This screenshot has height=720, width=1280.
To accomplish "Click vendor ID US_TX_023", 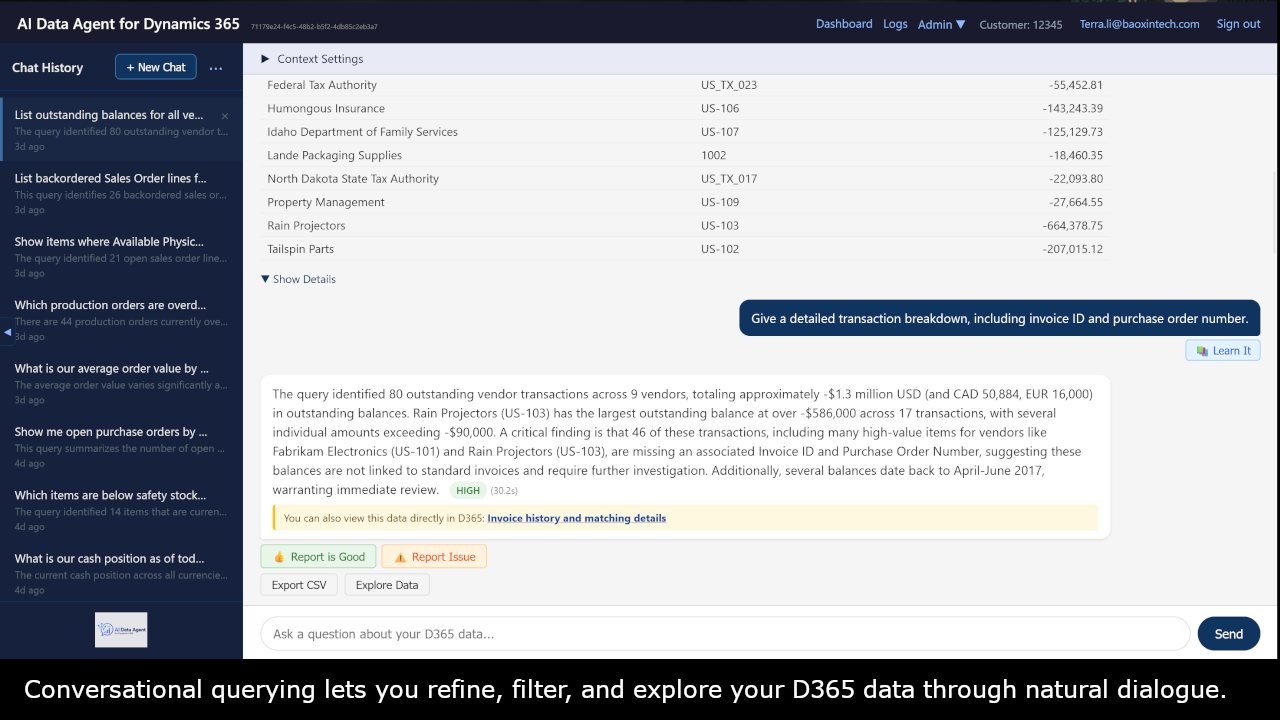I will (729, 85).
